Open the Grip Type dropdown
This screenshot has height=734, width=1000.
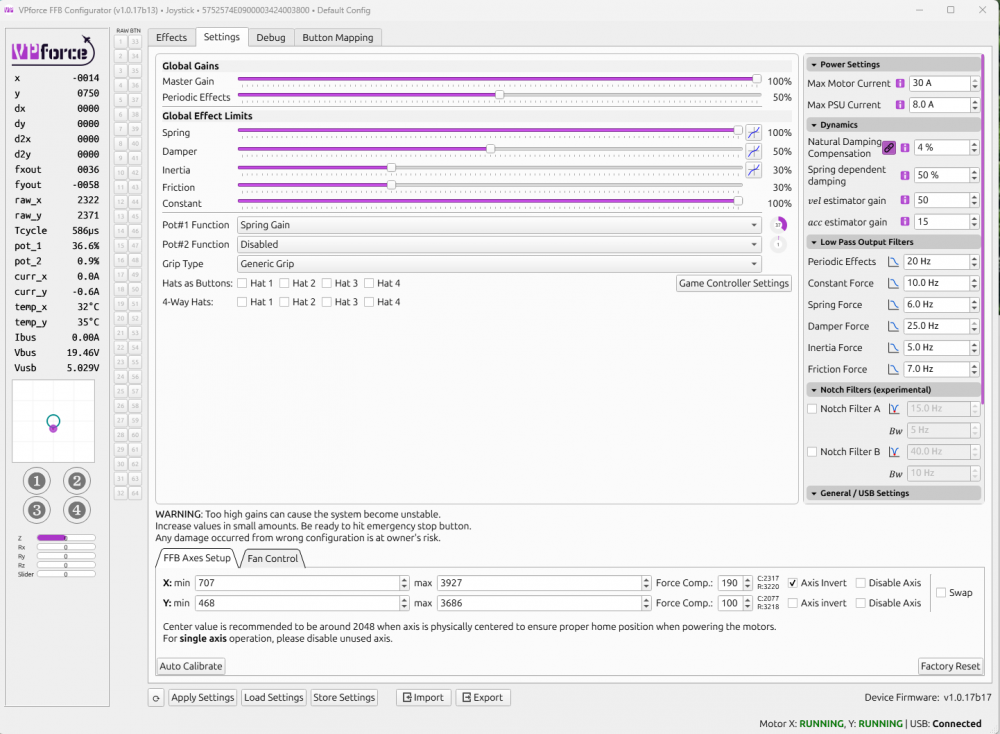pyautogui.click(x=498, y=264)
